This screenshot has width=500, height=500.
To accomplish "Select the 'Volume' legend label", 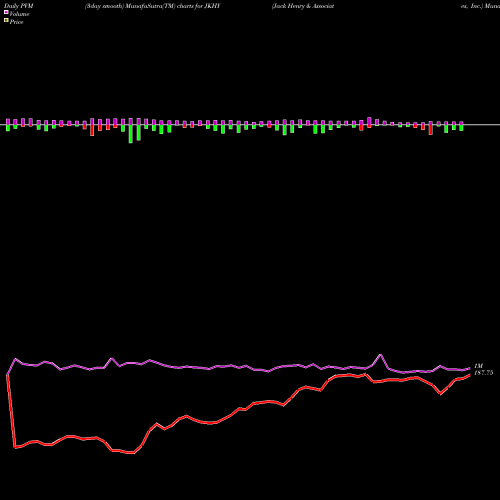I will point(19,14).
